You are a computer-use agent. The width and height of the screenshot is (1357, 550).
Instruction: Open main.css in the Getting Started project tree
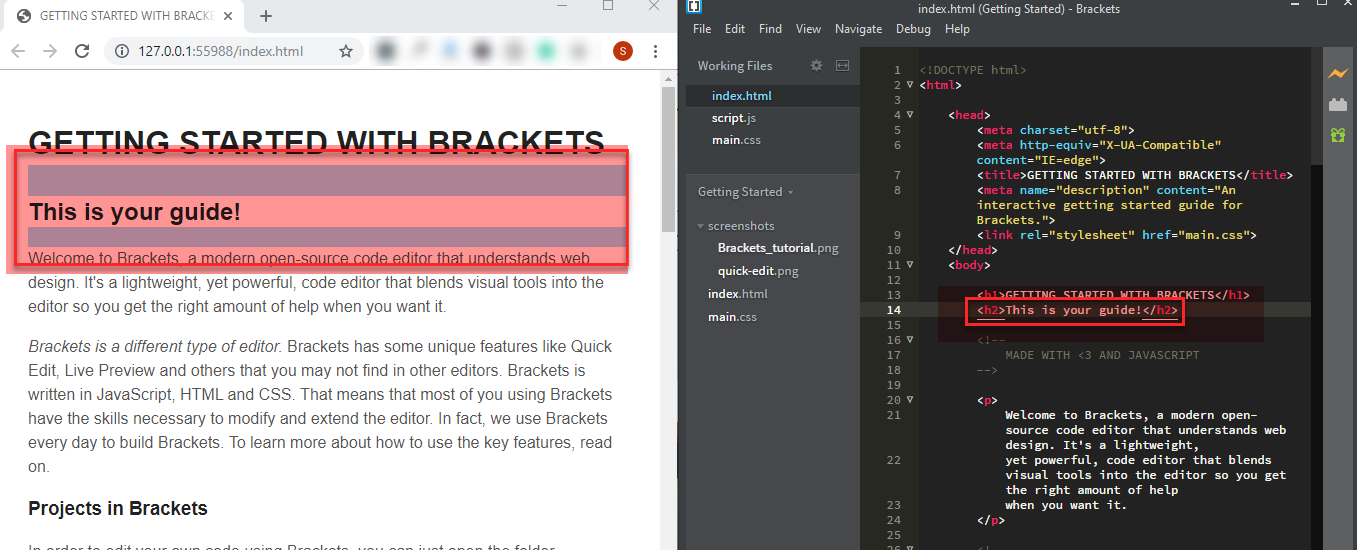(732, 317)
